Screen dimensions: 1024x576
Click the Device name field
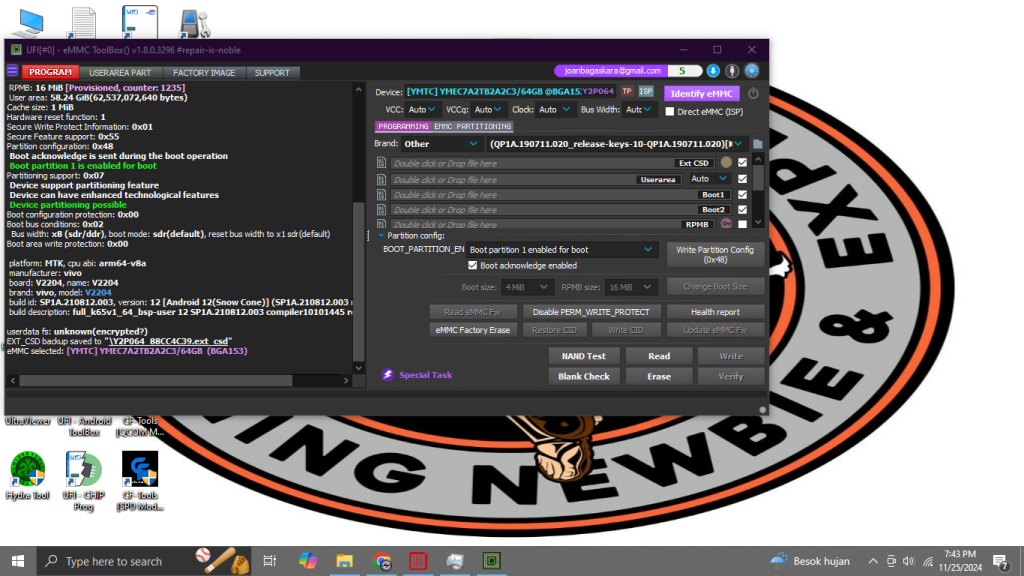[510, 91]
